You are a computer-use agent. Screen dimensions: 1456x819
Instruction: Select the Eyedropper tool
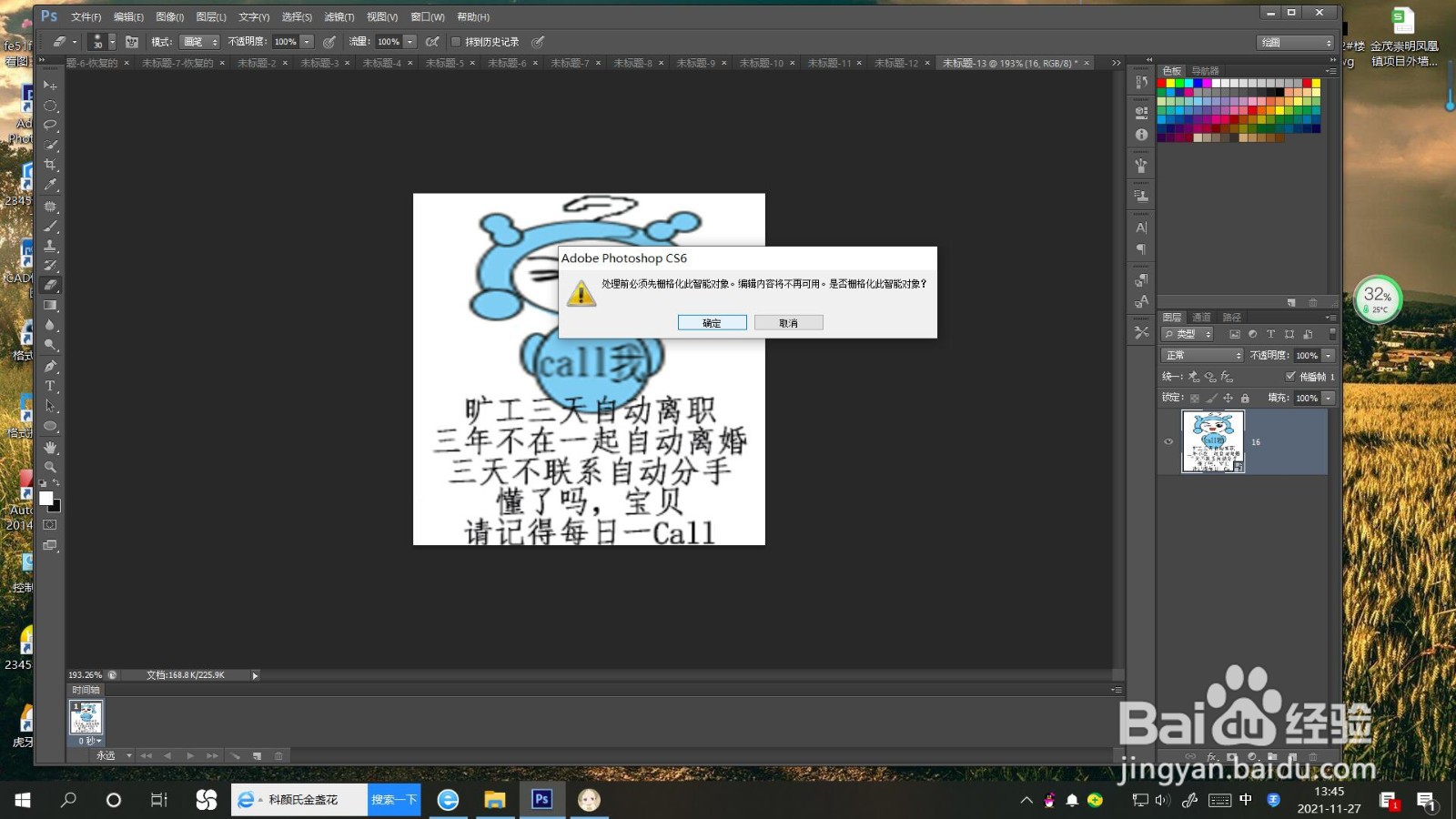pos(50,185)
